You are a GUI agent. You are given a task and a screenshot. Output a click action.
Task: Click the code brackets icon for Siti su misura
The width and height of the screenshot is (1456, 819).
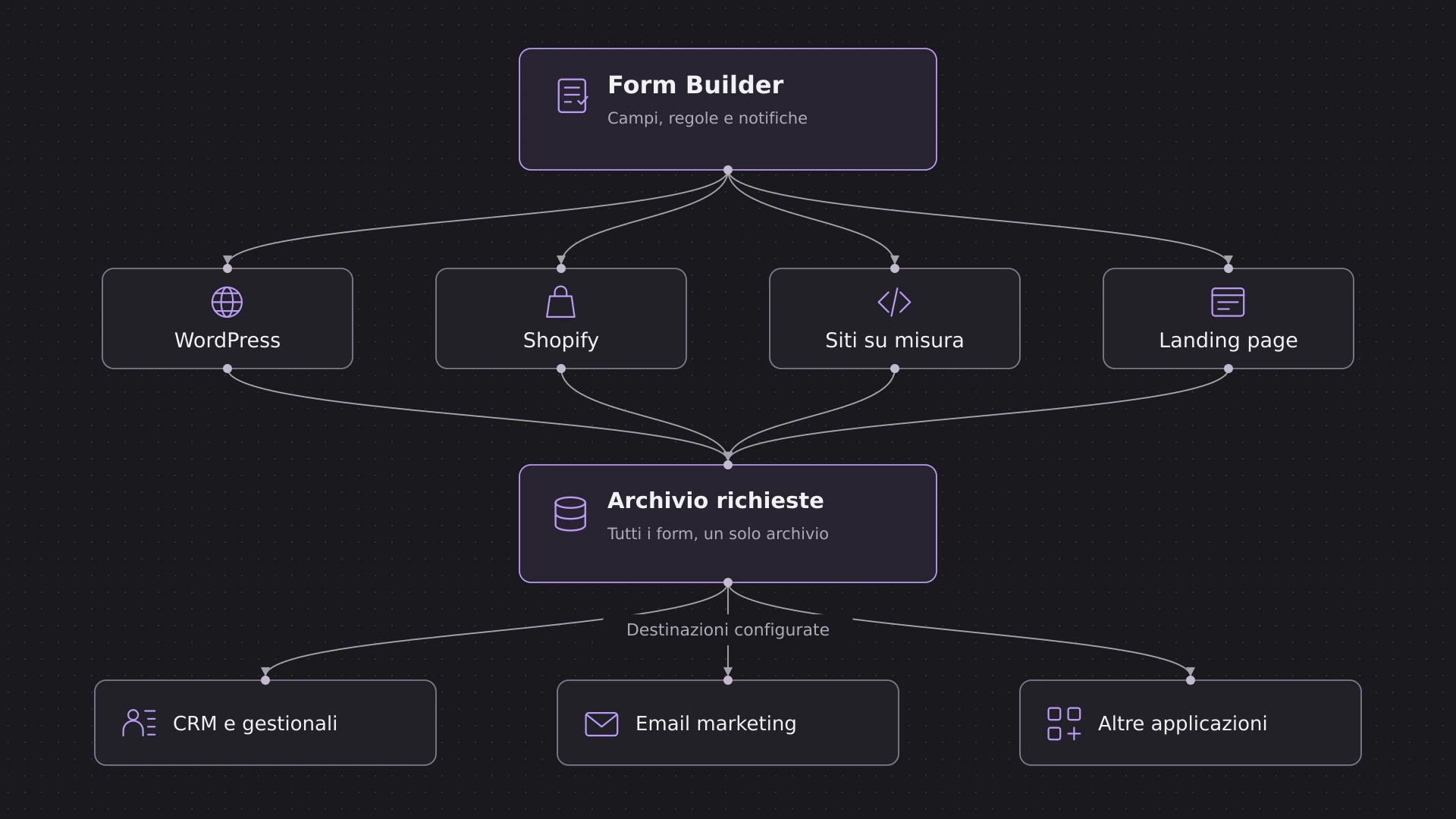(894, 302)
